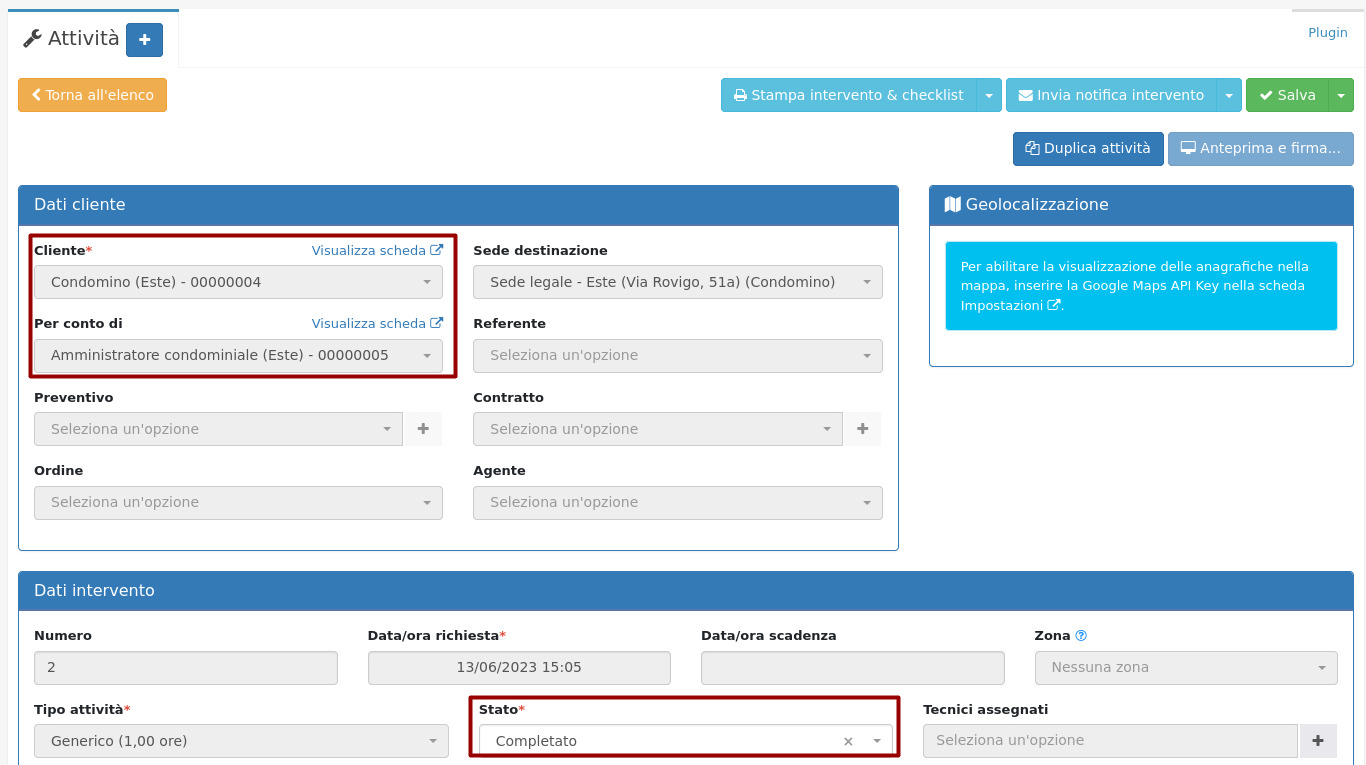Switch to the Plugin tab
The image size is (1366, 765).
(x=1327, y=33)
